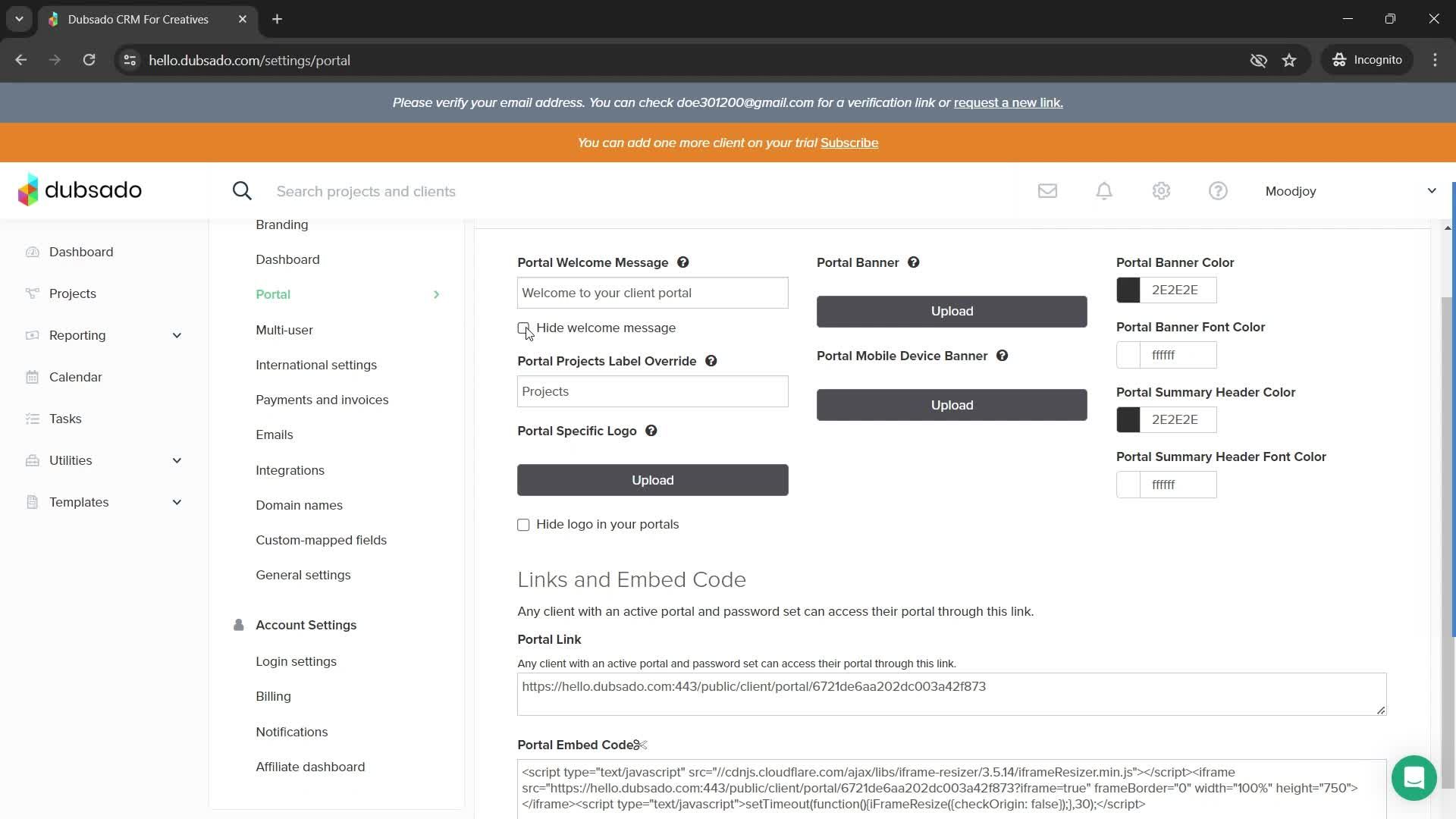Open new browser tab
Screen dimensions: 1456x819
tap(278, 19)
